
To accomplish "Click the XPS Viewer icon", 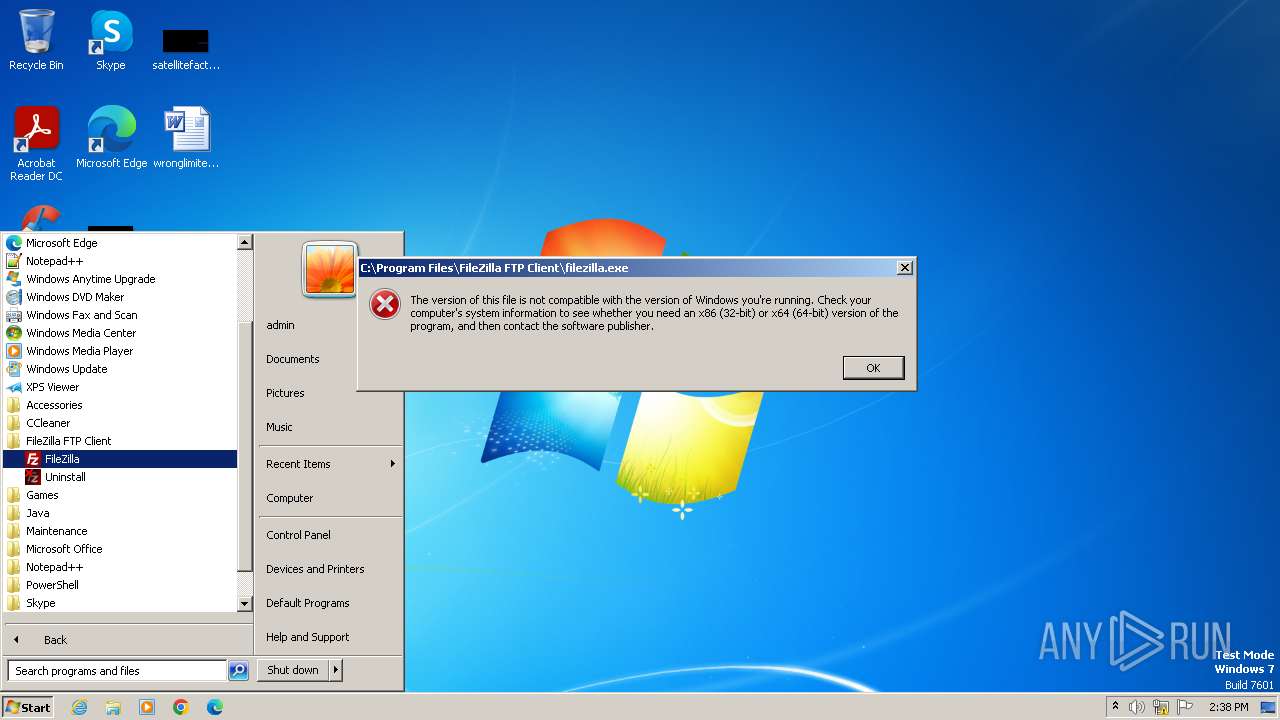I will pos(14,387).
